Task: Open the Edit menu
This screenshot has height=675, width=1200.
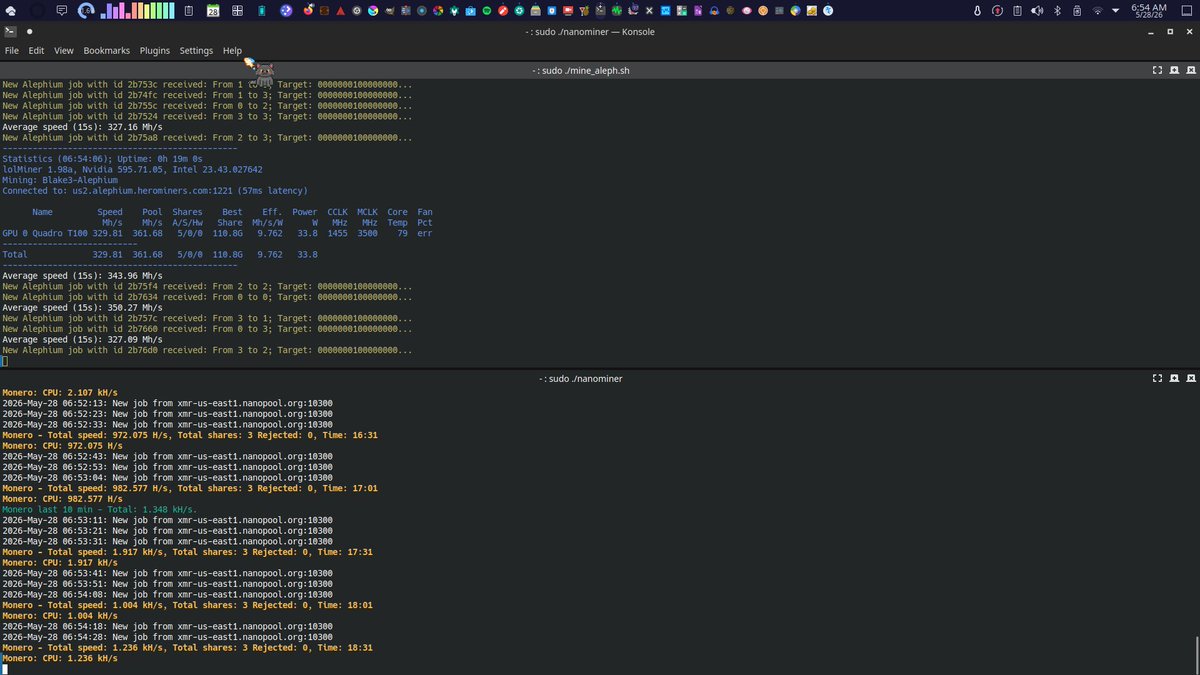Action: point(36,50)
